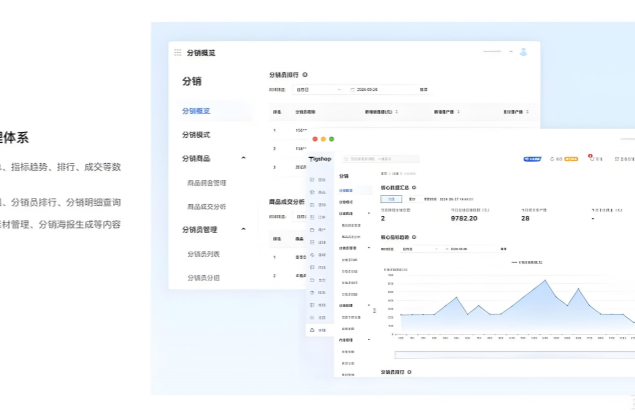
Task: Click the search field in Tigshop header
Action: (381, 158)
